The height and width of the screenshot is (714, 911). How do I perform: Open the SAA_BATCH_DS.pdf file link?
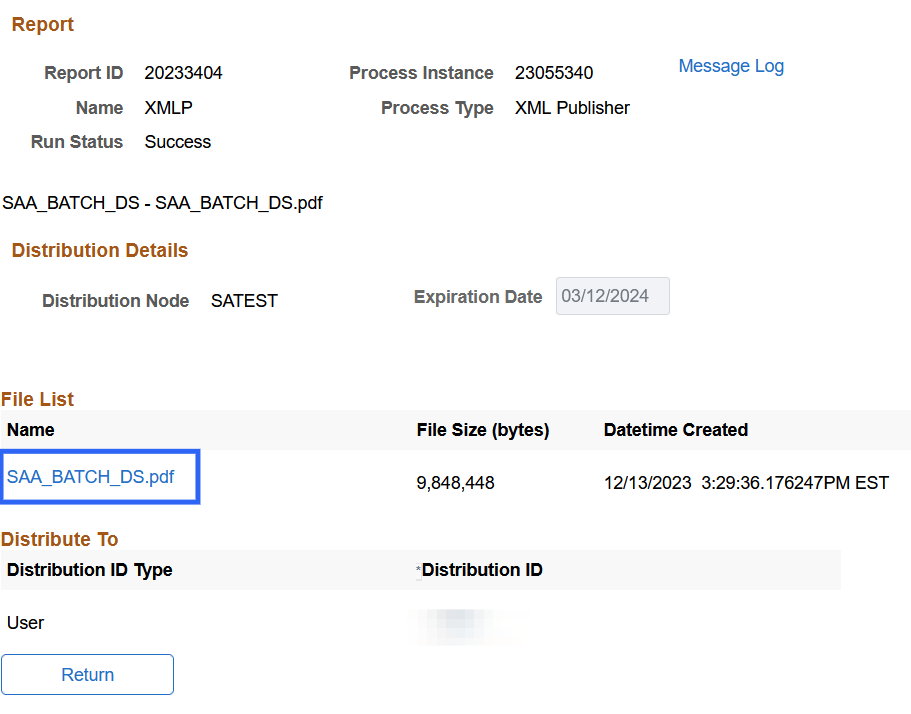click(91, 477)
